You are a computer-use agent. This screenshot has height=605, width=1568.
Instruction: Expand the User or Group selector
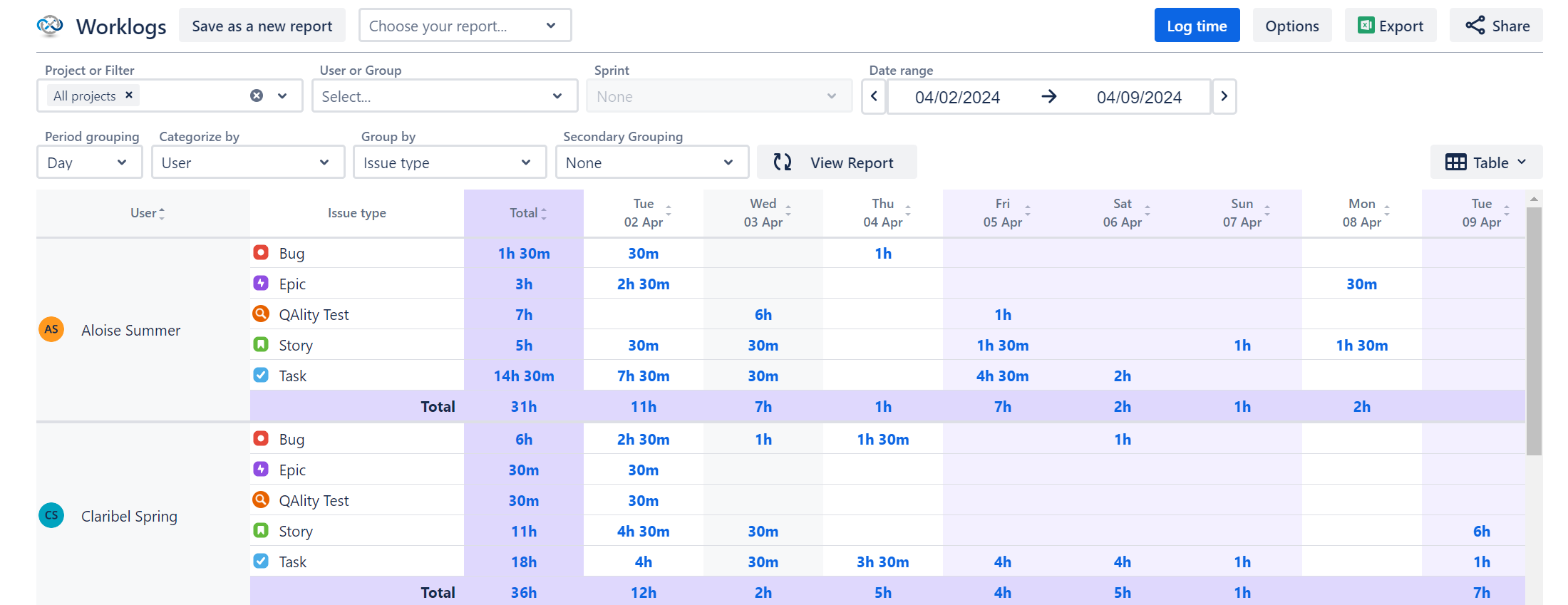pos(445,96)
